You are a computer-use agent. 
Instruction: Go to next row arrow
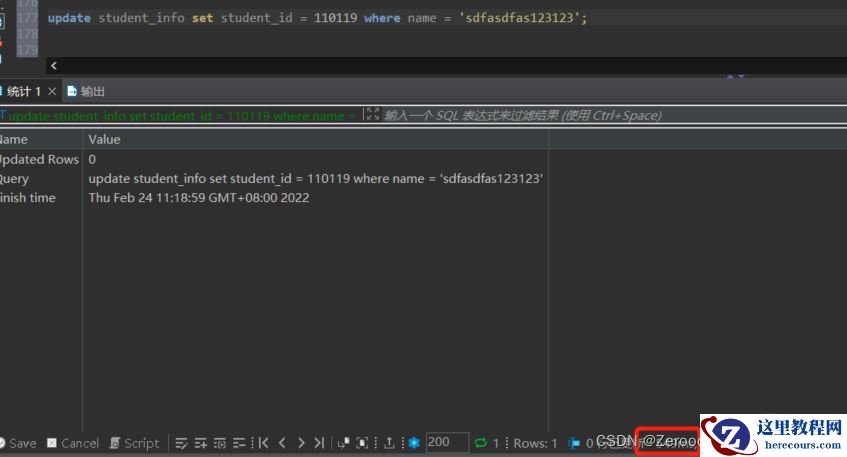click(x=301, y=443)
